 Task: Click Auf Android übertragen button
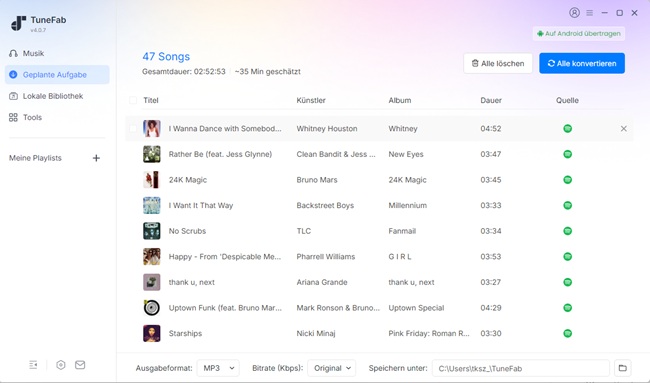pyautogui.click(x=579, y=34)
